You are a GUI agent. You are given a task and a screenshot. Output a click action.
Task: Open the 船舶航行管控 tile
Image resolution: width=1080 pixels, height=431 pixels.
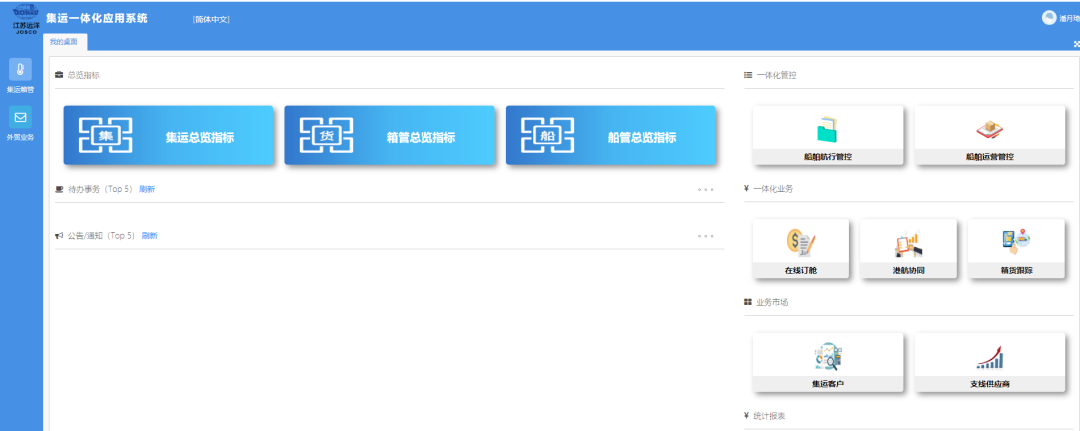click(827, 136)
